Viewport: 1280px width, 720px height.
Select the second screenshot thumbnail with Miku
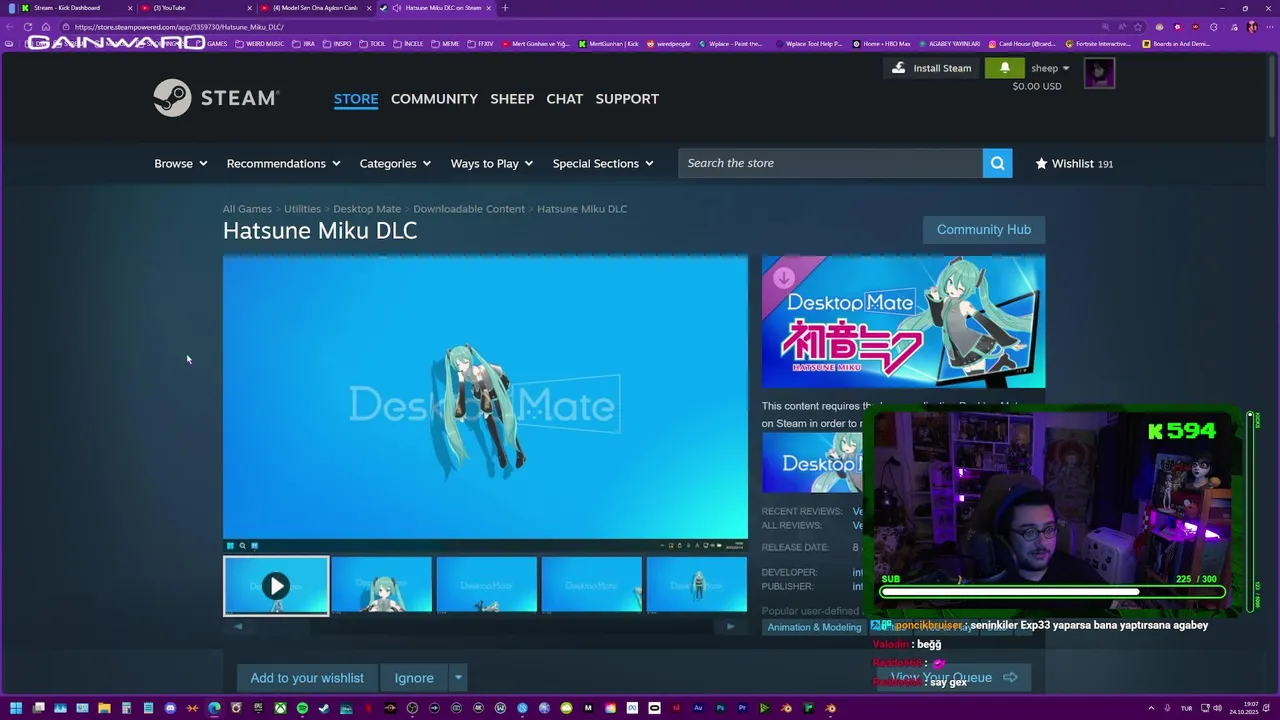point(381,585)
